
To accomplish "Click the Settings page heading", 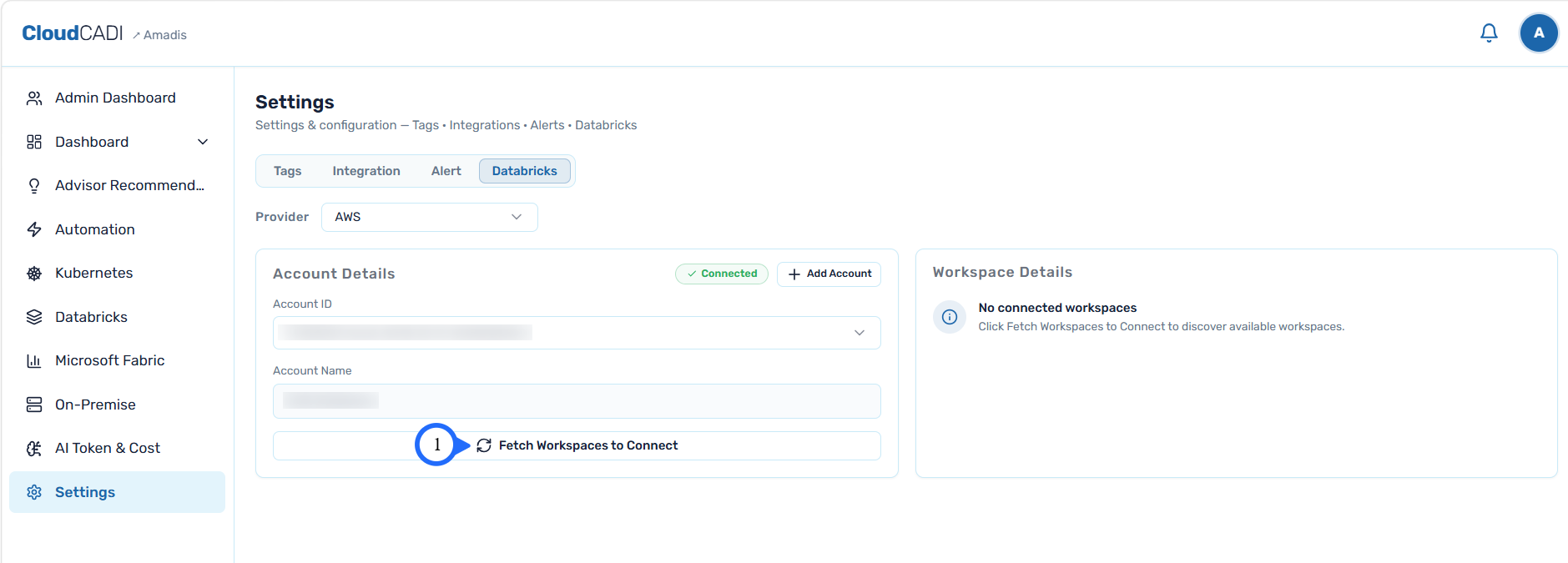I will point(295,102).
